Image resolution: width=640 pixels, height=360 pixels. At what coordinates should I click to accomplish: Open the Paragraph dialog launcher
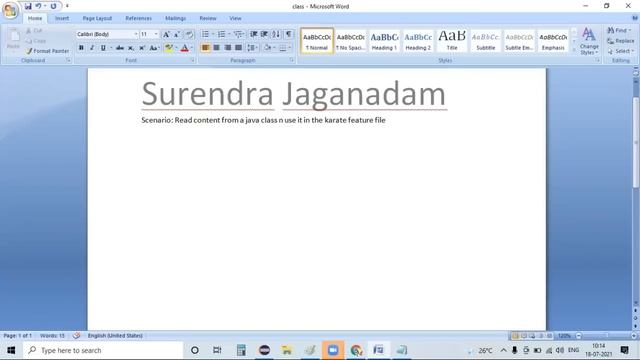click(291, 60)
